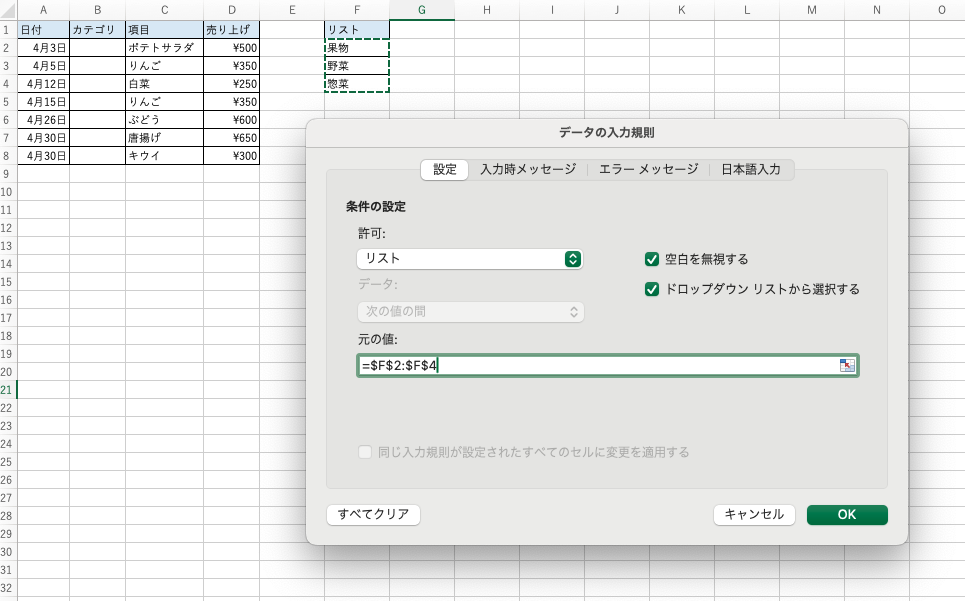Open the 許可 dropdown showing リスト
Screen dimensions: 965x601
(470, 259)
